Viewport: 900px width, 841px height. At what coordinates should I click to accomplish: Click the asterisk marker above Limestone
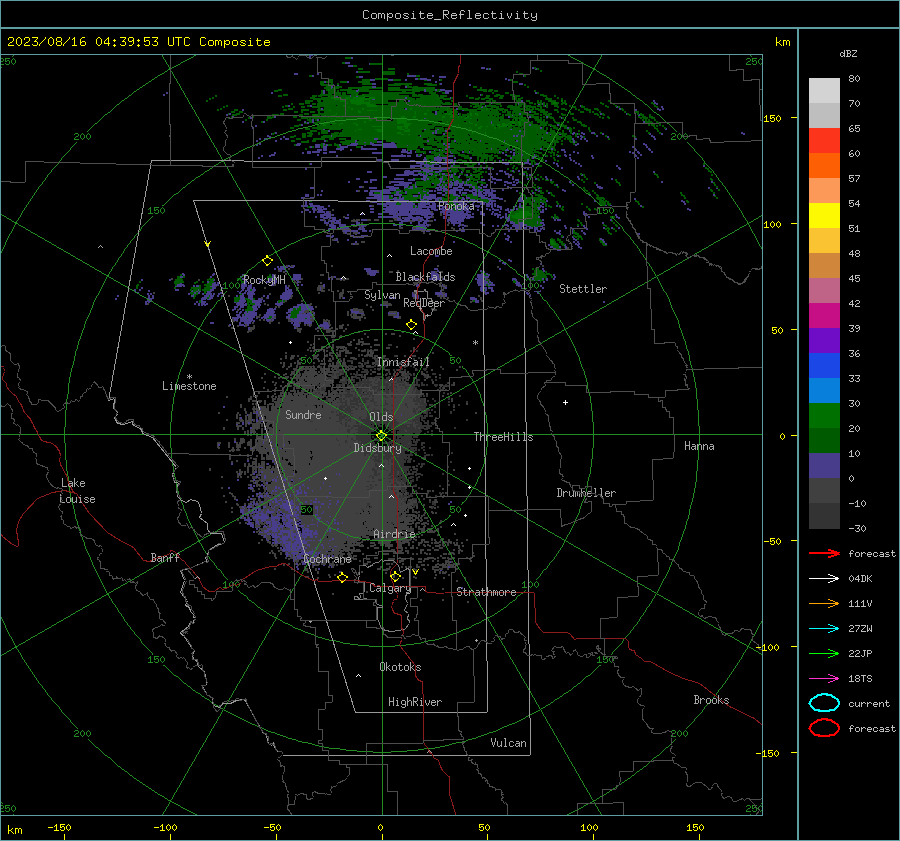189,377
